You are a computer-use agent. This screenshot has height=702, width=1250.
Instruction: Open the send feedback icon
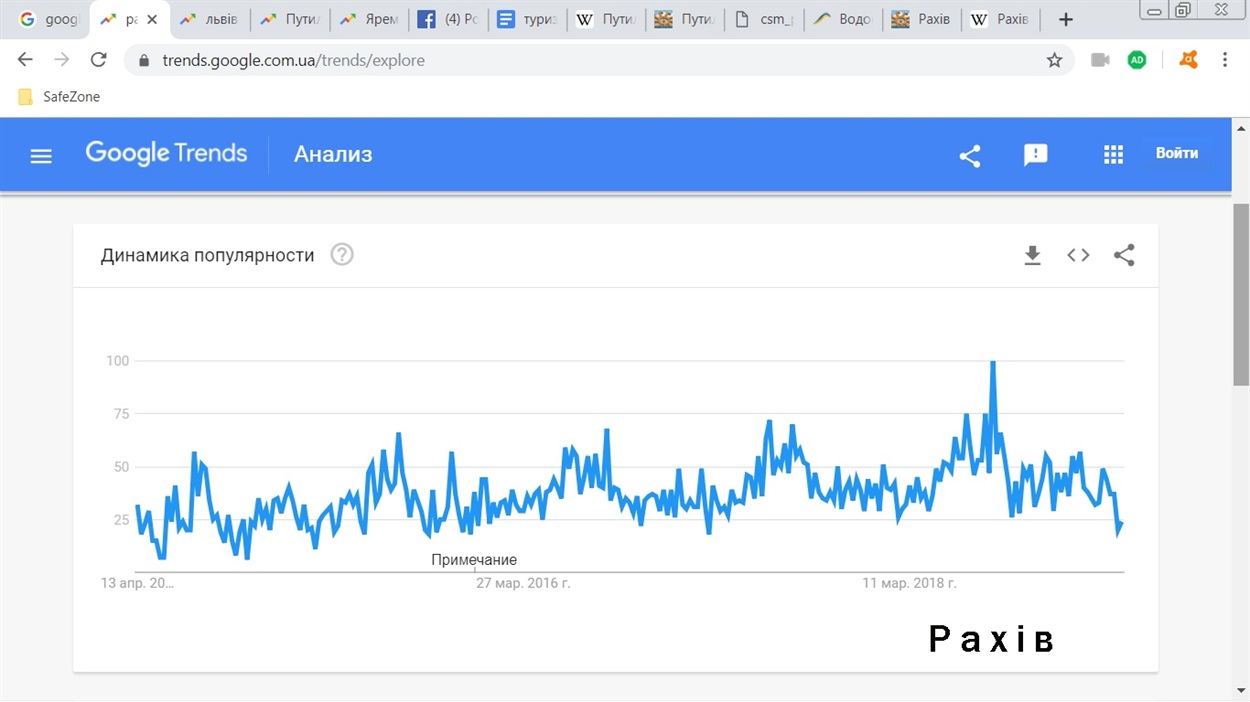(x=1036, y=155)
